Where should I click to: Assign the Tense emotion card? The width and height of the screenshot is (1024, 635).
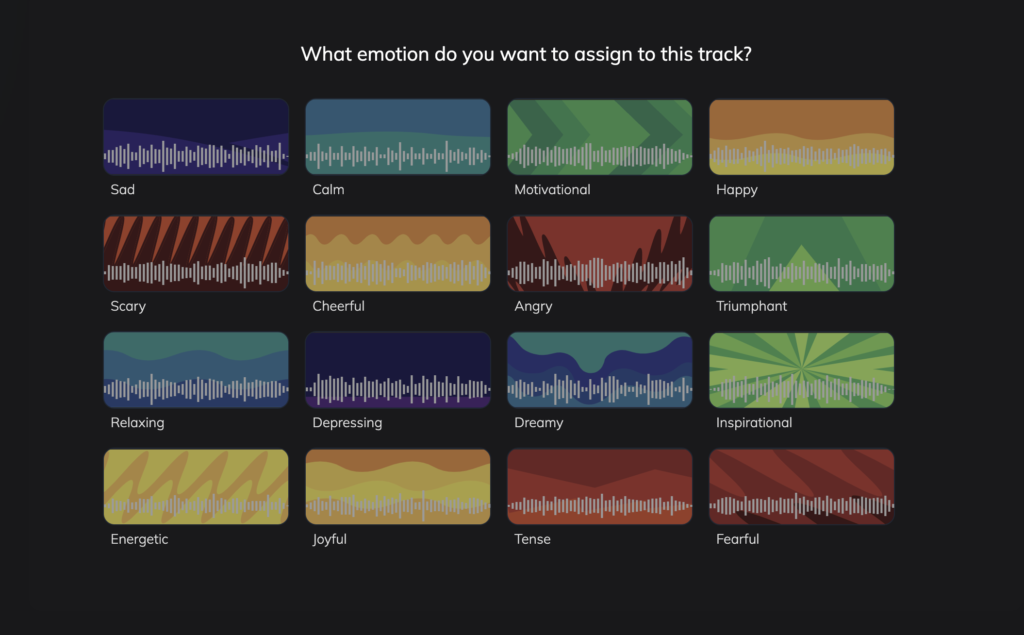tap(600, 487)
